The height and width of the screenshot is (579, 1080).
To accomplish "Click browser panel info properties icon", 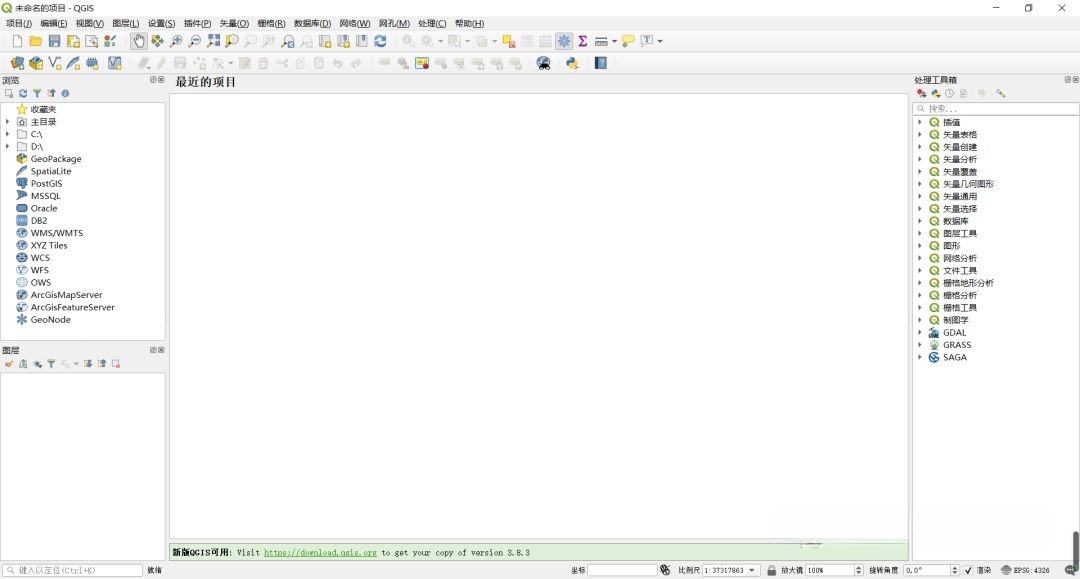I will (65, 94).
